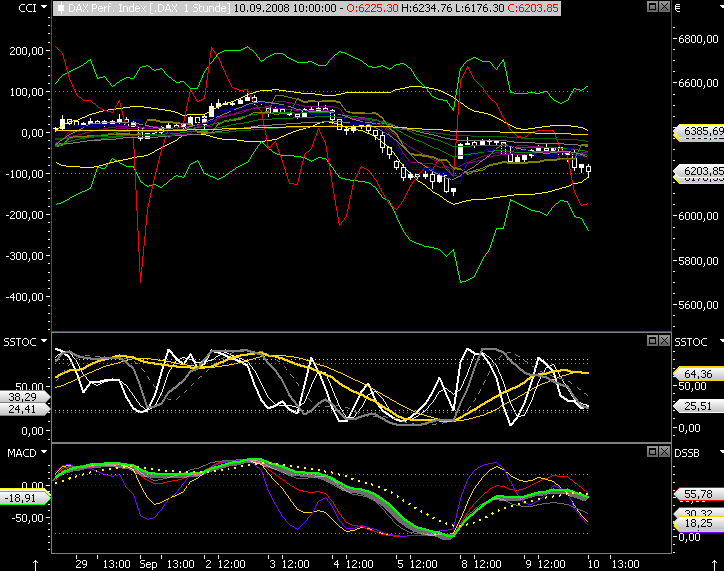Click the -400,00 CCI axis label
This screenshot has width=724, height=571.
point(24,297)
